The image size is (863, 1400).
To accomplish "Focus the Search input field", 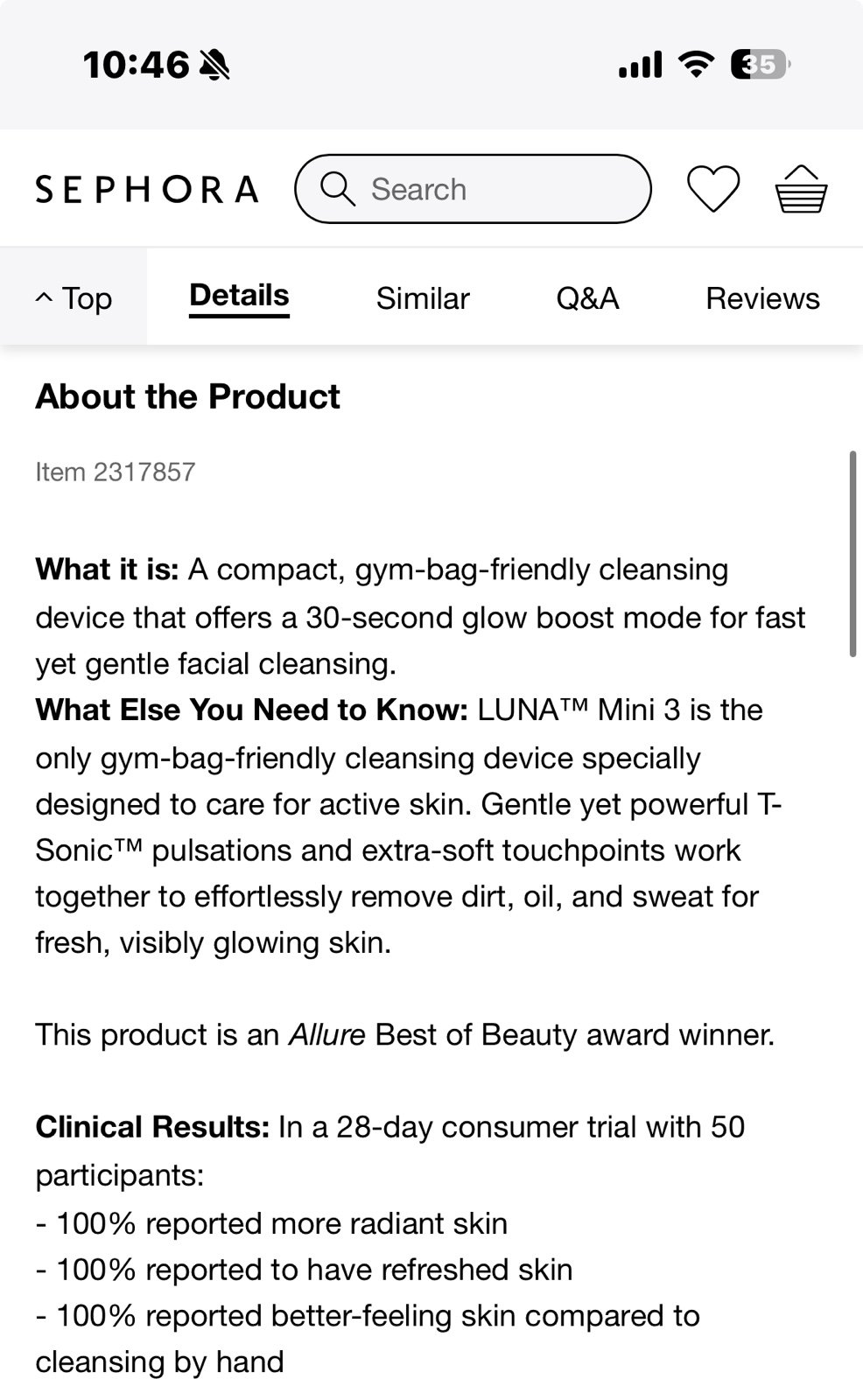I will tap(474, 189).
